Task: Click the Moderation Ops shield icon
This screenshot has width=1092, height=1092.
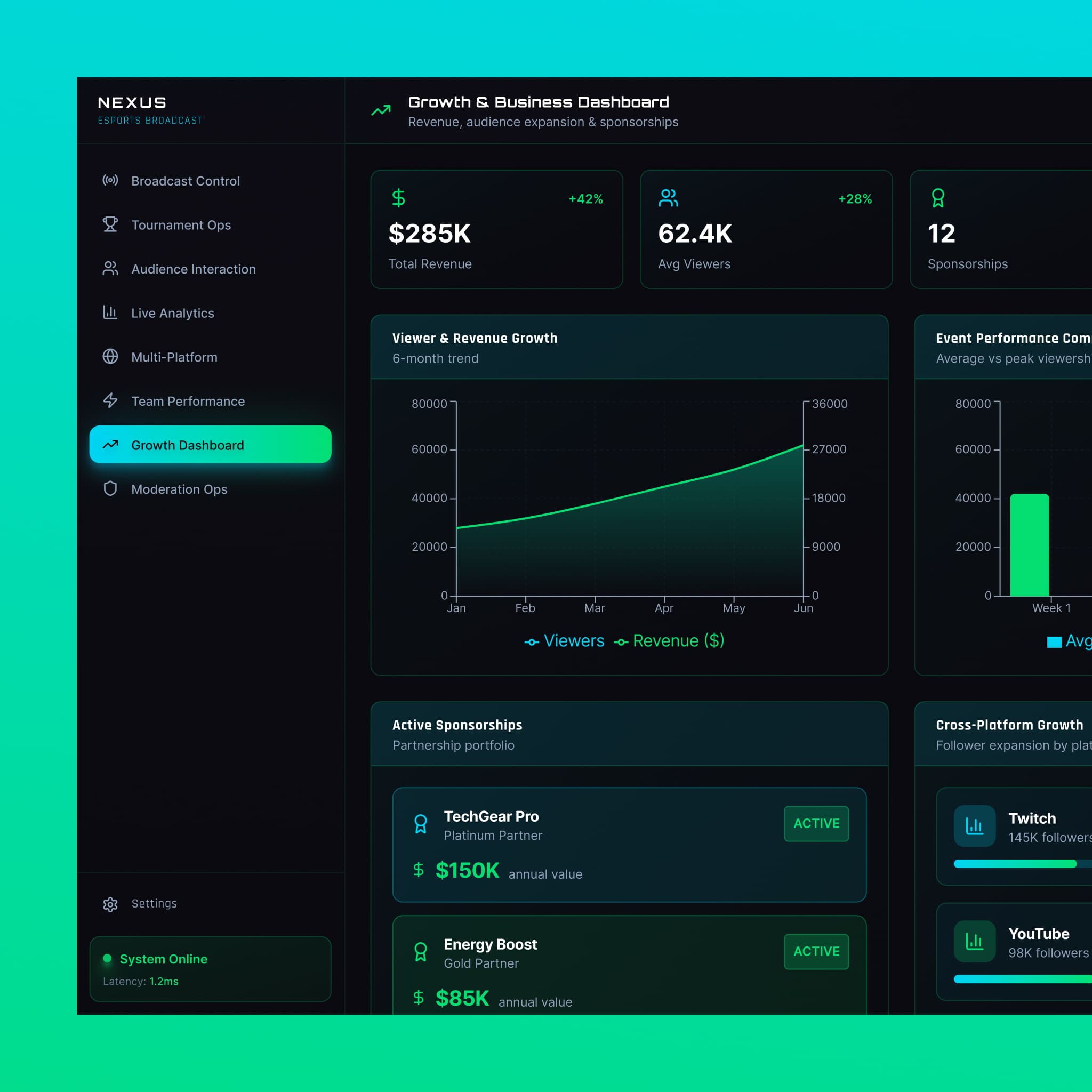Action: point(110,489)
